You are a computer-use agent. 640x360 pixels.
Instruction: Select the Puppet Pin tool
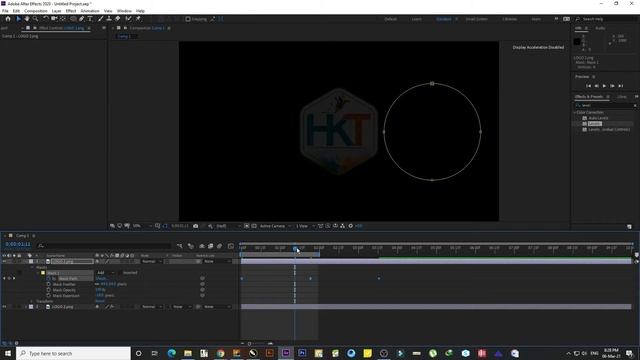click(138, 19)
